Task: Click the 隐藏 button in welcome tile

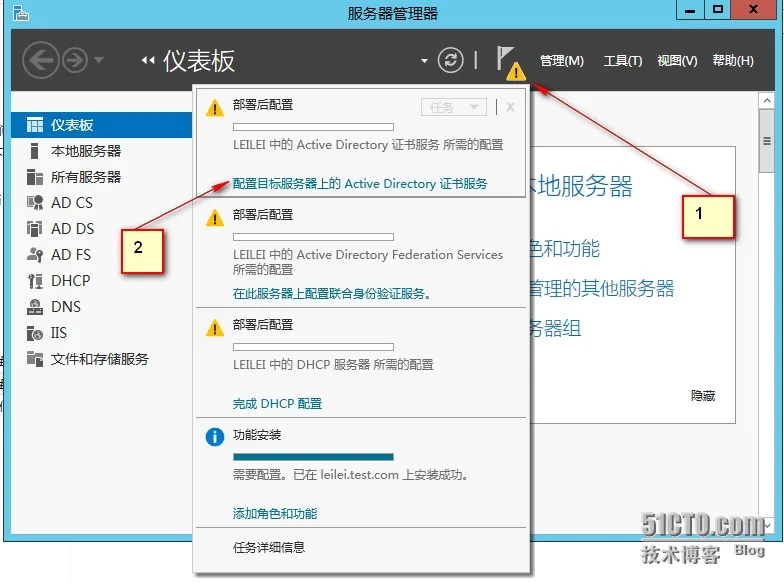Action: click(x=703, y=396)
